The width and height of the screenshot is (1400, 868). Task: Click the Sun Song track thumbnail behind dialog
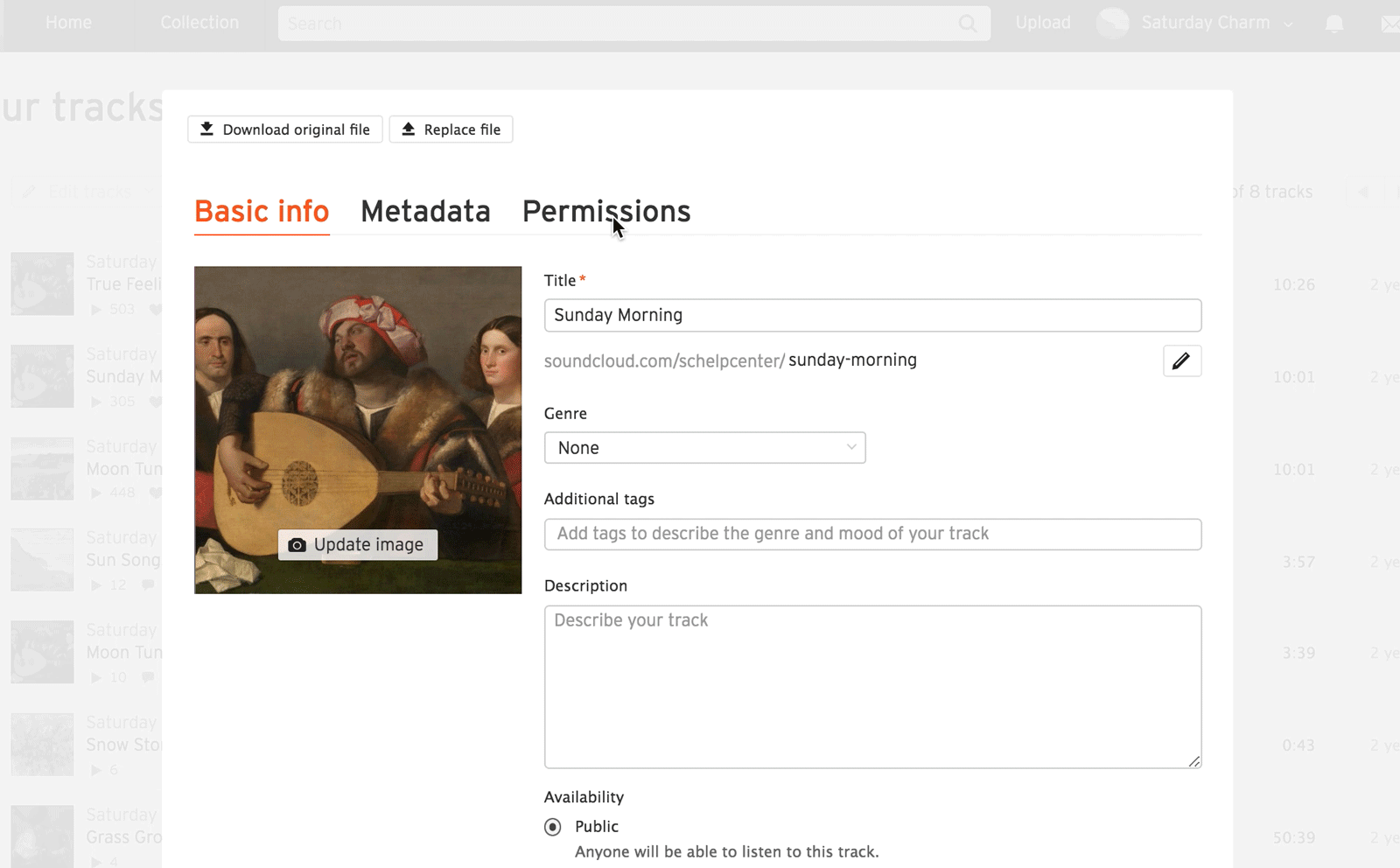point(42,560)
